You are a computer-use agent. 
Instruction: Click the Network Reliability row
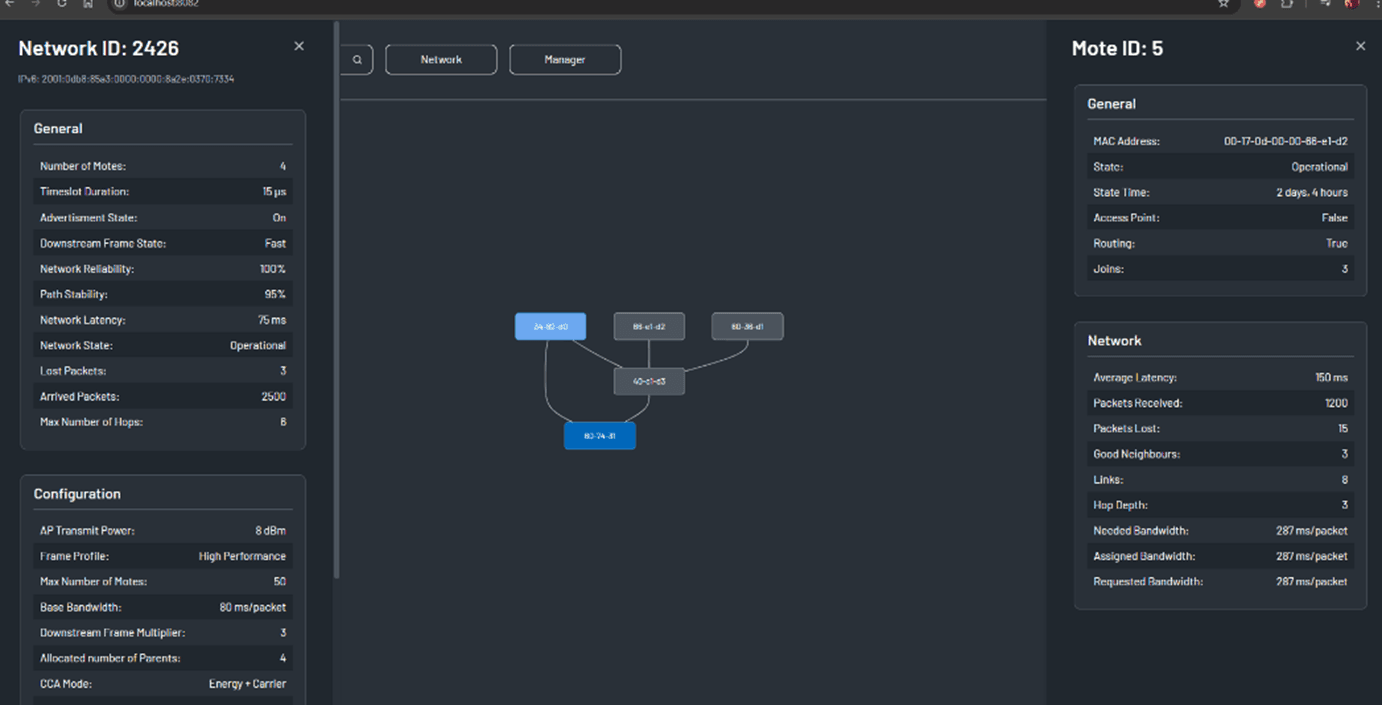163,269
